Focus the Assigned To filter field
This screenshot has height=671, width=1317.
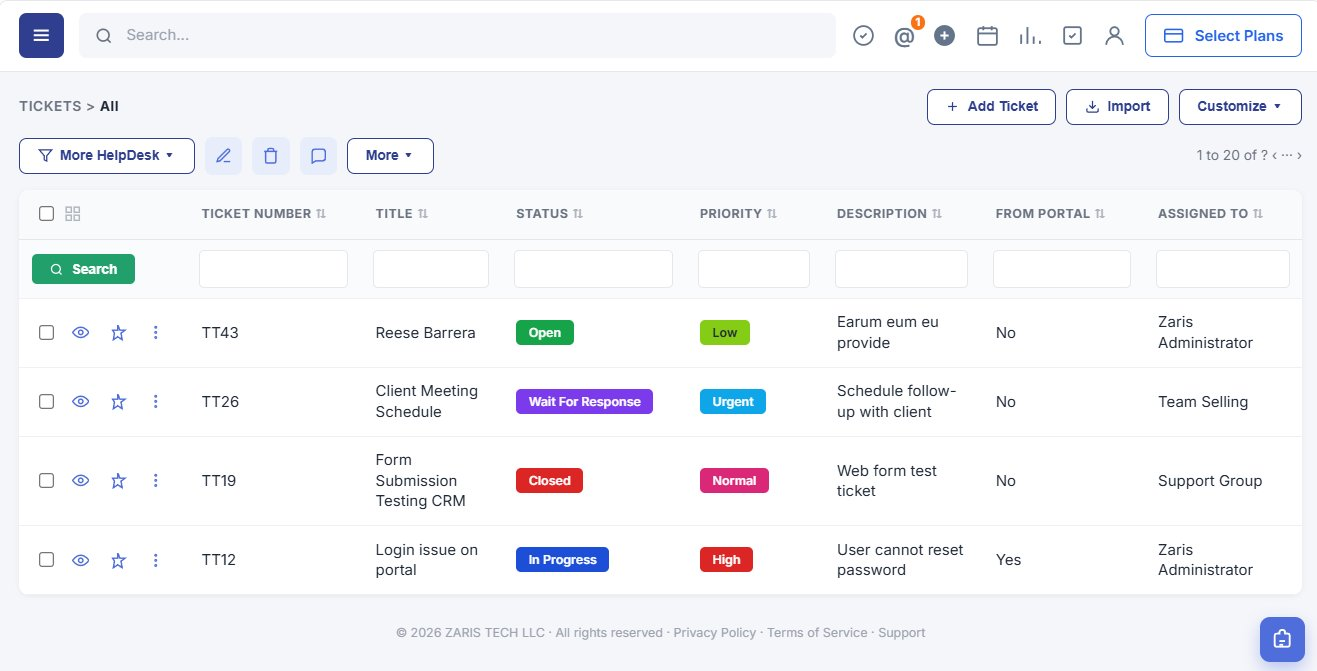tap(1223, 269)
